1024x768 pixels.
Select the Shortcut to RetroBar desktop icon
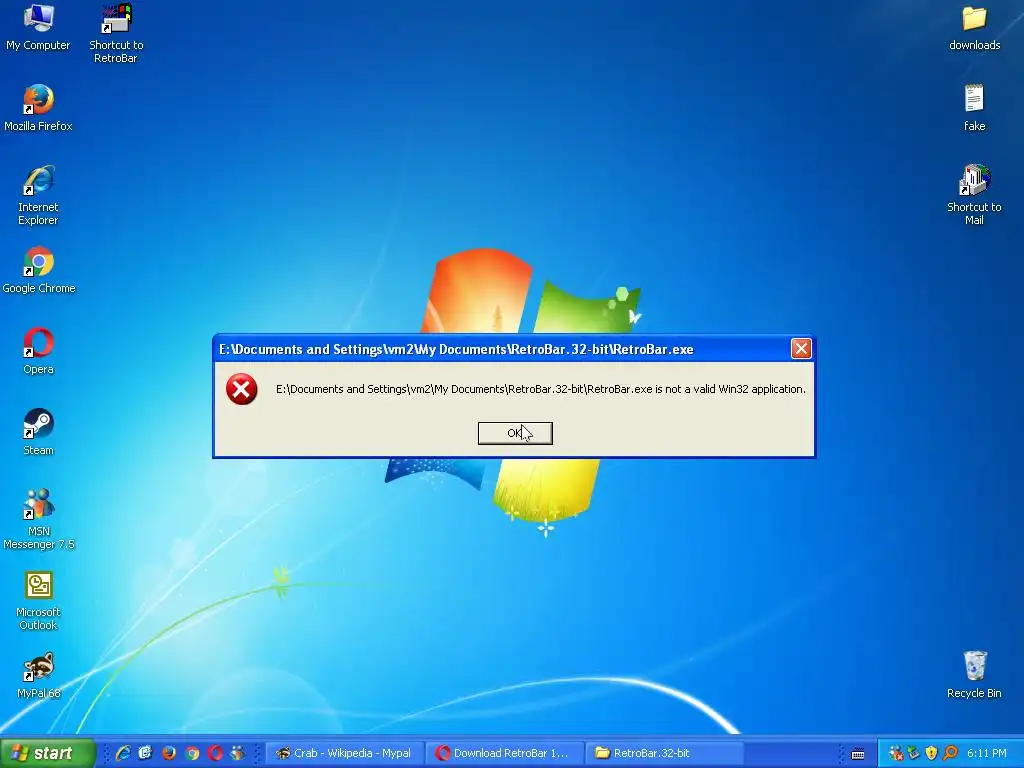pyautogui.click(x=116, y=34)
